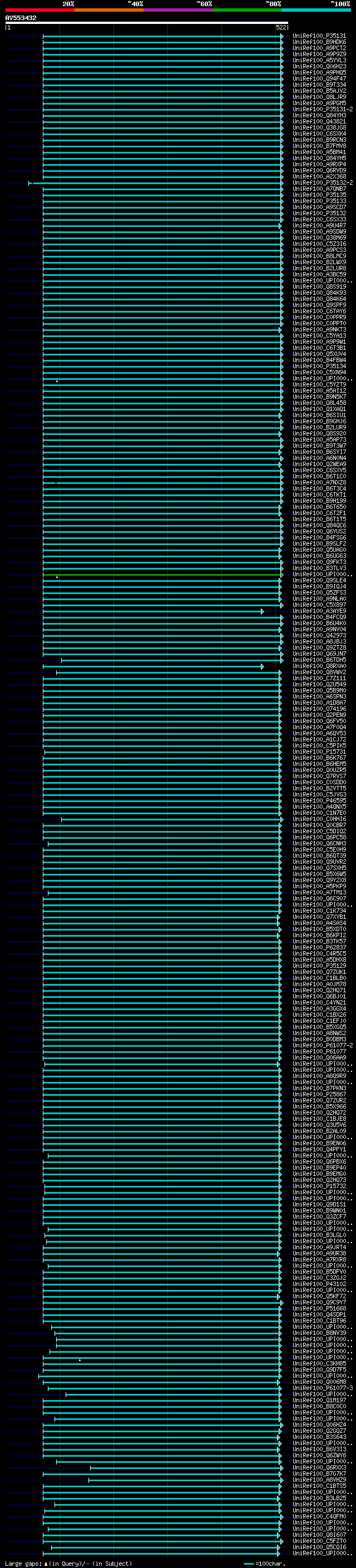Select the query name AV553432

21,18
